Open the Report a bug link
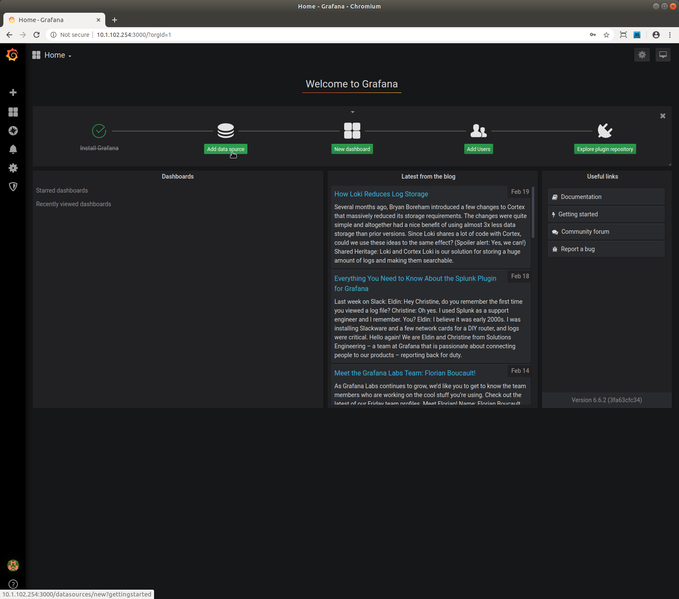The width and height of the screenshot is (679, 599). coord(606,249)
